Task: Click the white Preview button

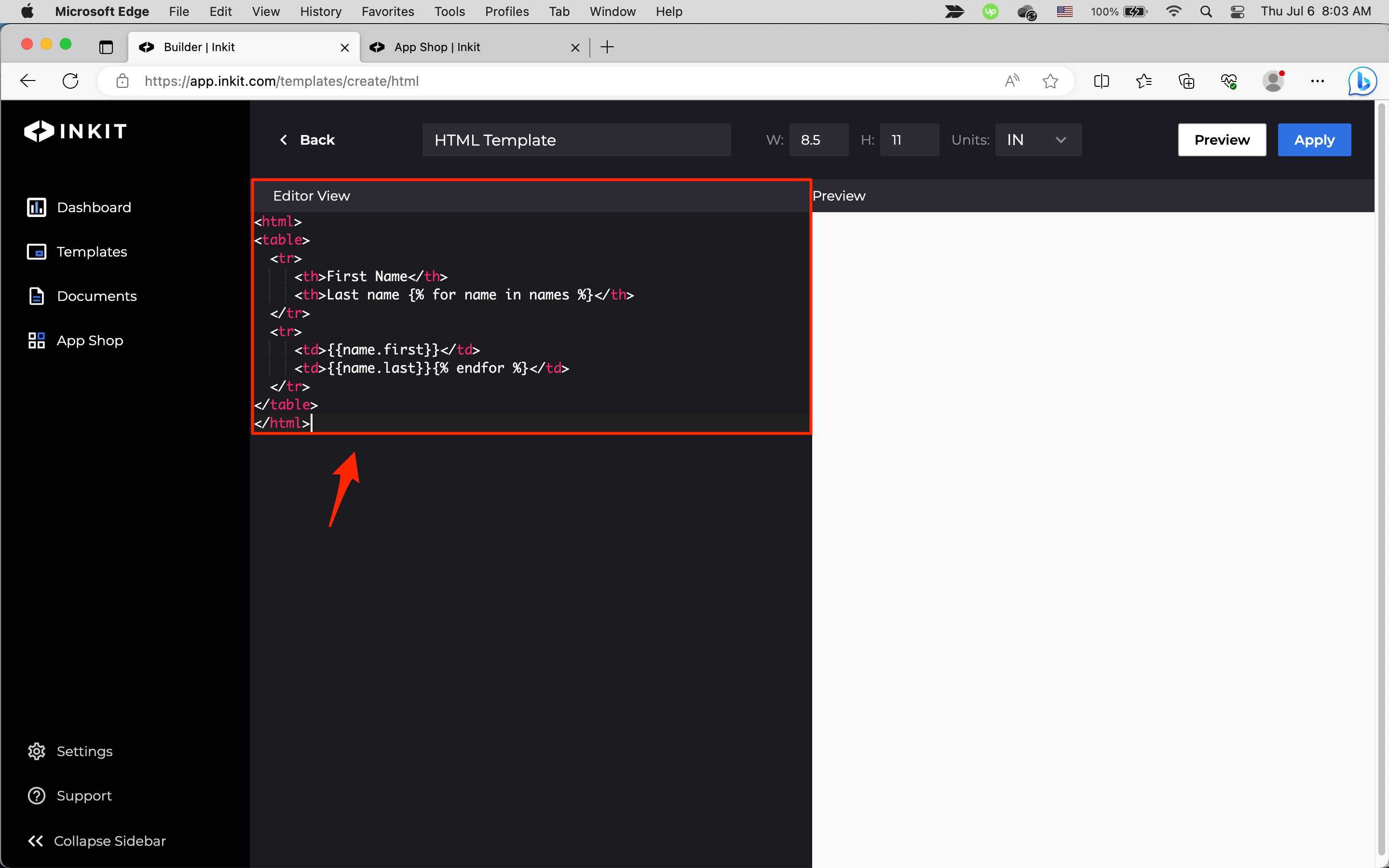Action: click(1221, 139)
